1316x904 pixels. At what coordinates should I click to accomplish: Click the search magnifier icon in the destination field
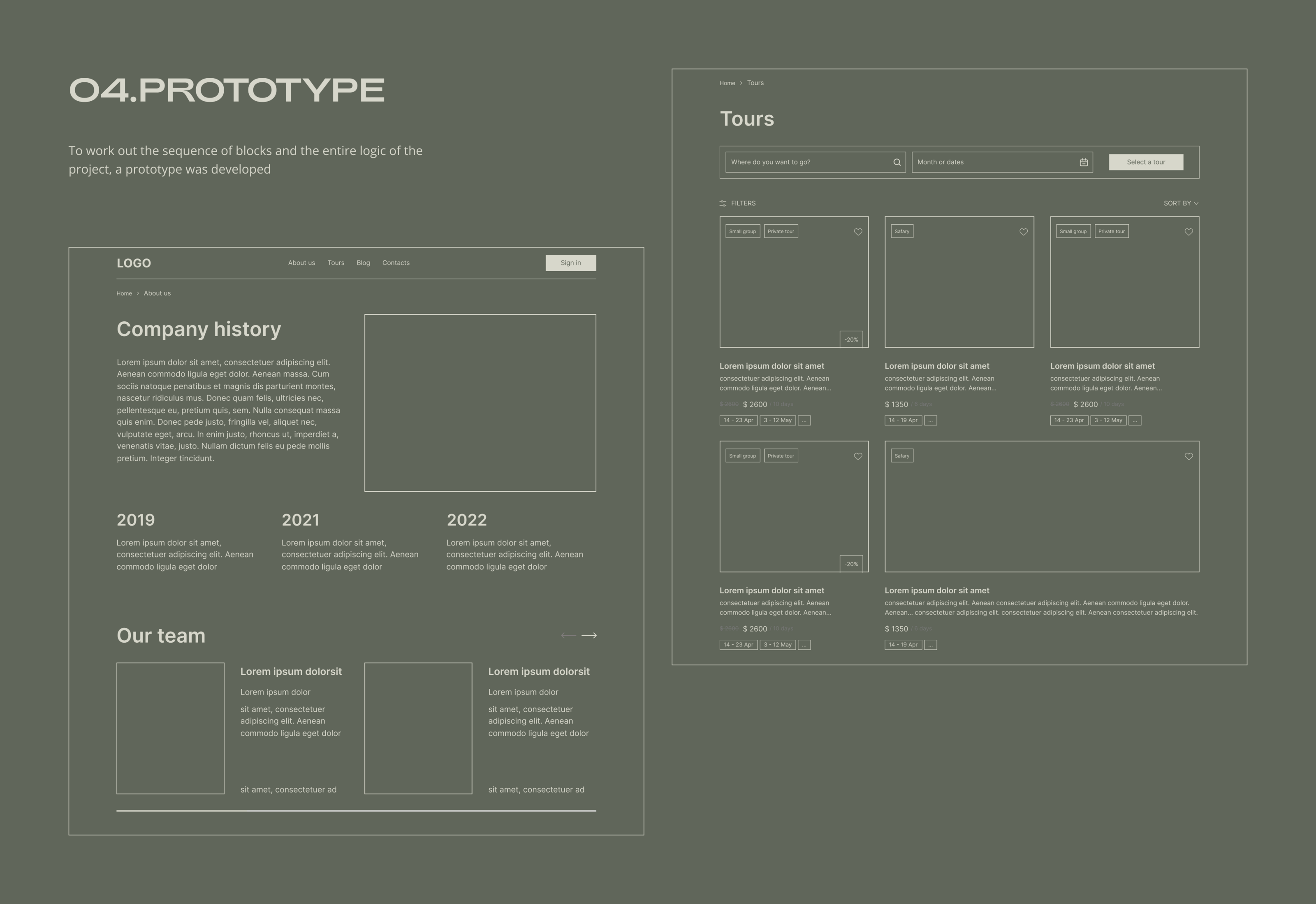point(897,163)
